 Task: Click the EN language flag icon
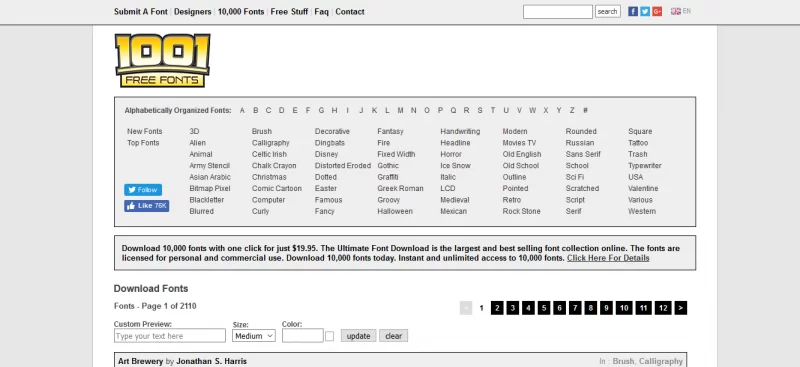[676, 11]
